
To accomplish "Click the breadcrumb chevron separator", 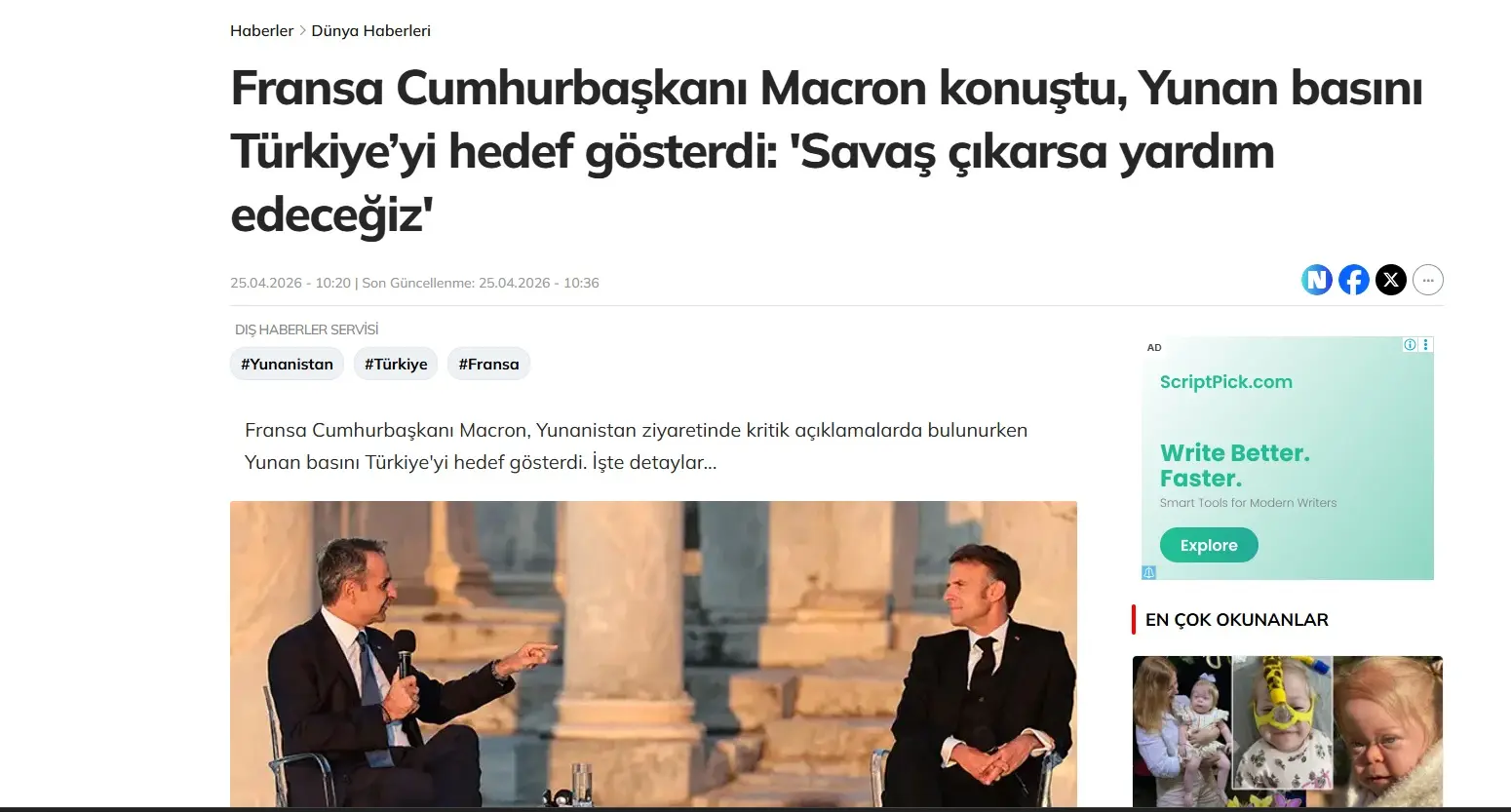I will (302, 31).
